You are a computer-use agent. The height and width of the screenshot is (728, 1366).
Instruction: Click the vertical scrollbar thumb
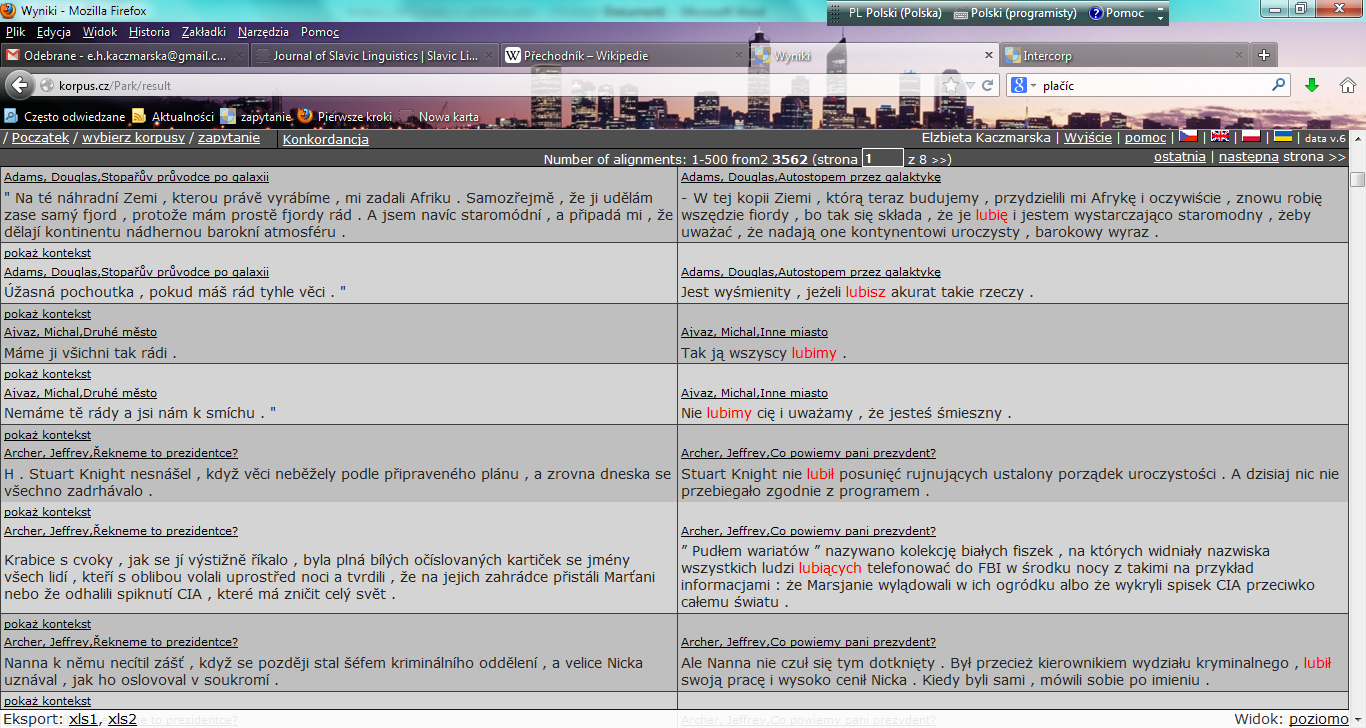coord(1357,179)
